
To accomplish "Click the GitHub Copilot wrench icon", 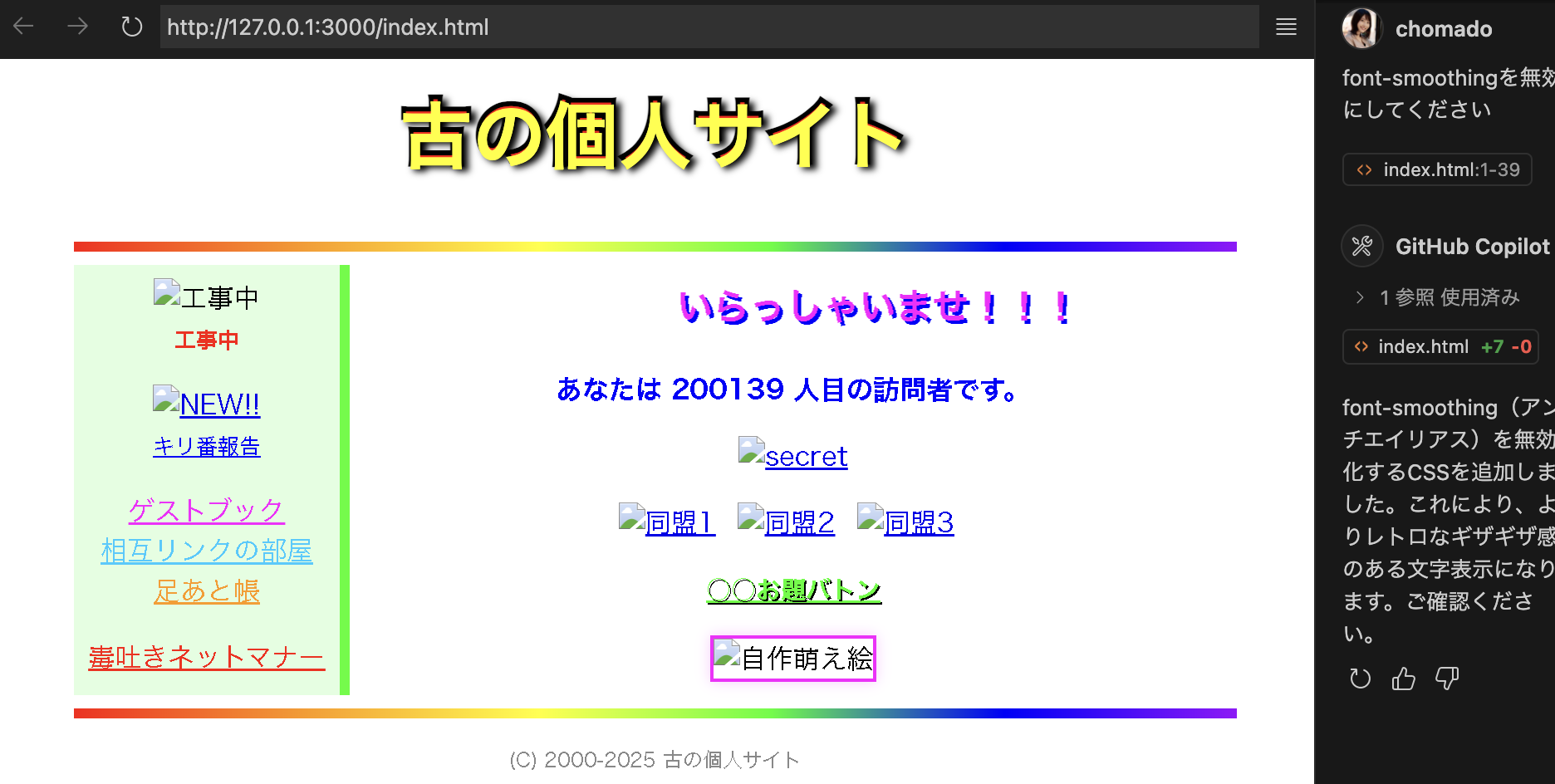I will (1361, 246).
